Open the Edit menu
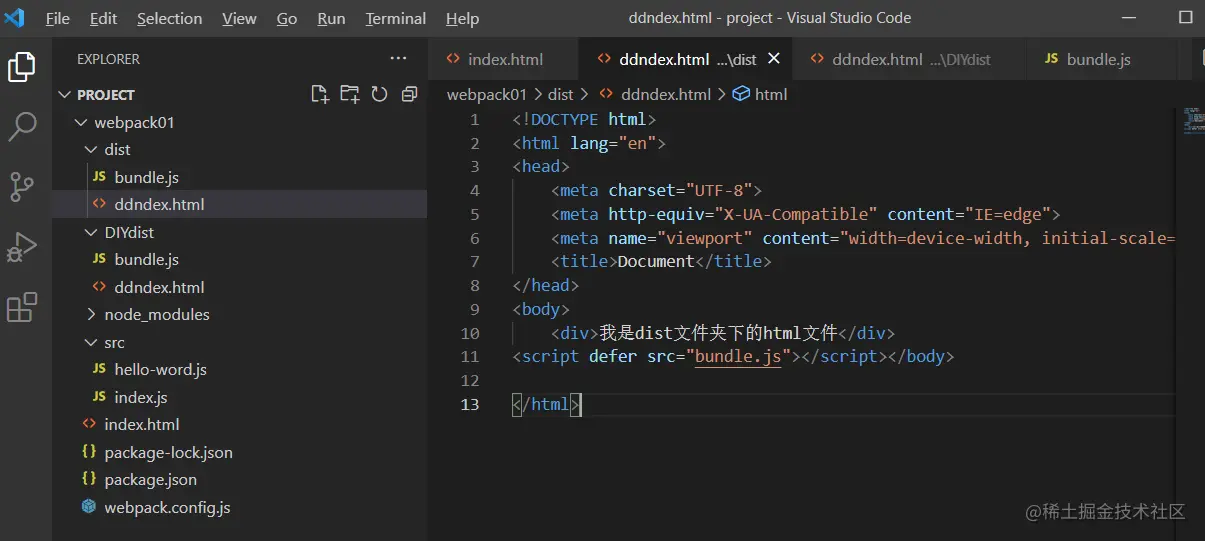Screen dimensions: 1205x541 (103, 18)
